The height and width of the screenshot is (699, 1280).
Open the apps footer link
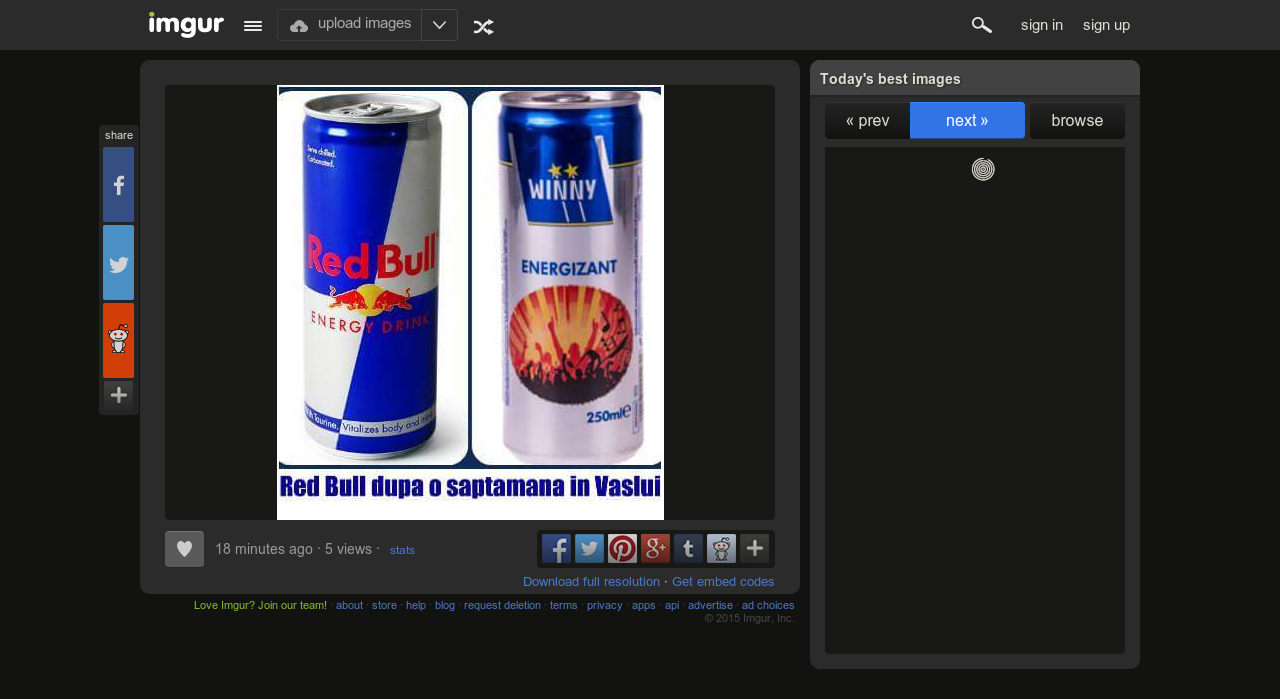644,605
